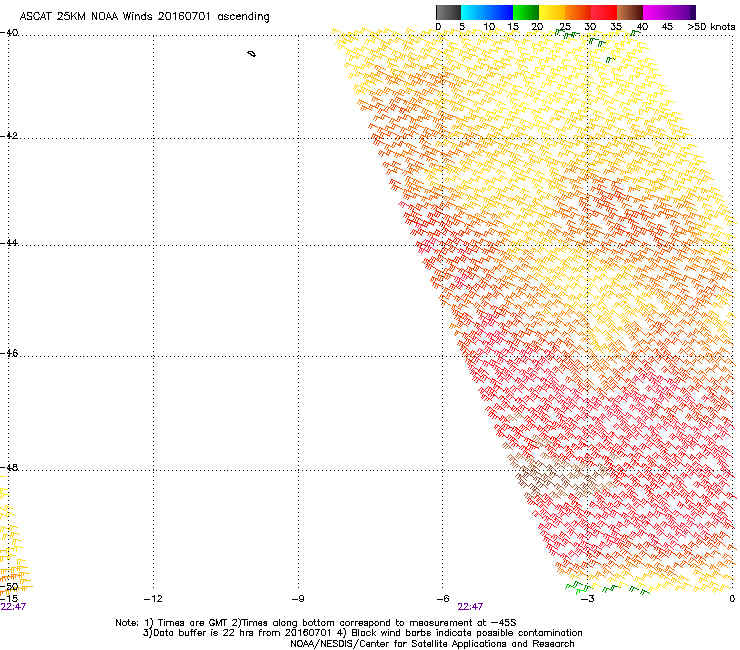The width and height of the screenshot is (740, 650).
Task: Click the magenta-purple 40-50 knot color bar segment
Action: coord(669,12)
